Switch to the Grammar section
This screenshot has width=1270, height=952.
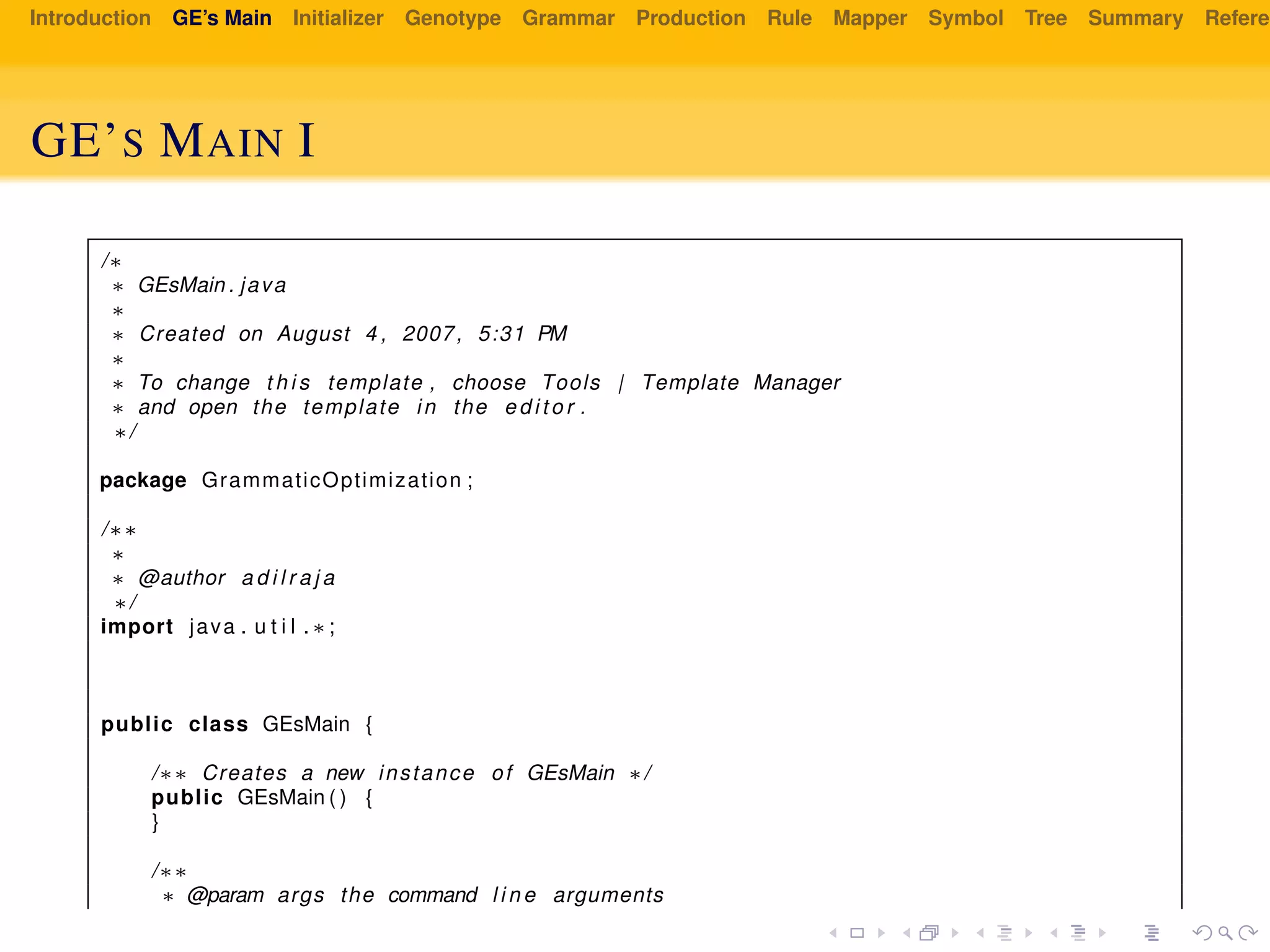coord(569,18)
